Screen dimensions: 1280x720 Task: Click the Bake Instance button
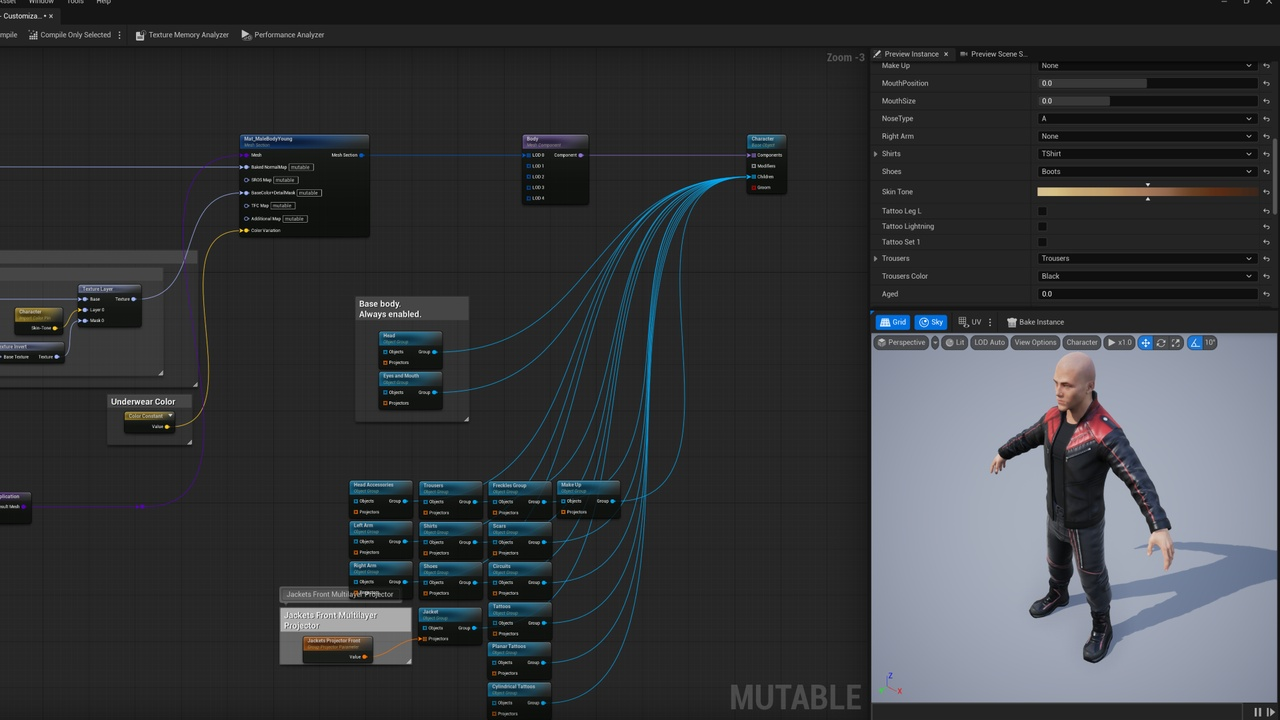pos(1035,322)
